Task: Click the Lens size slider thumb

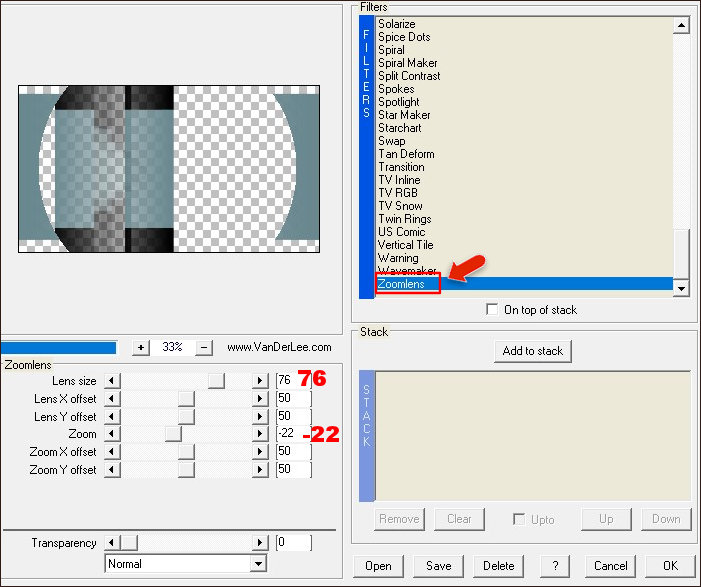Action: click(216, 381)
